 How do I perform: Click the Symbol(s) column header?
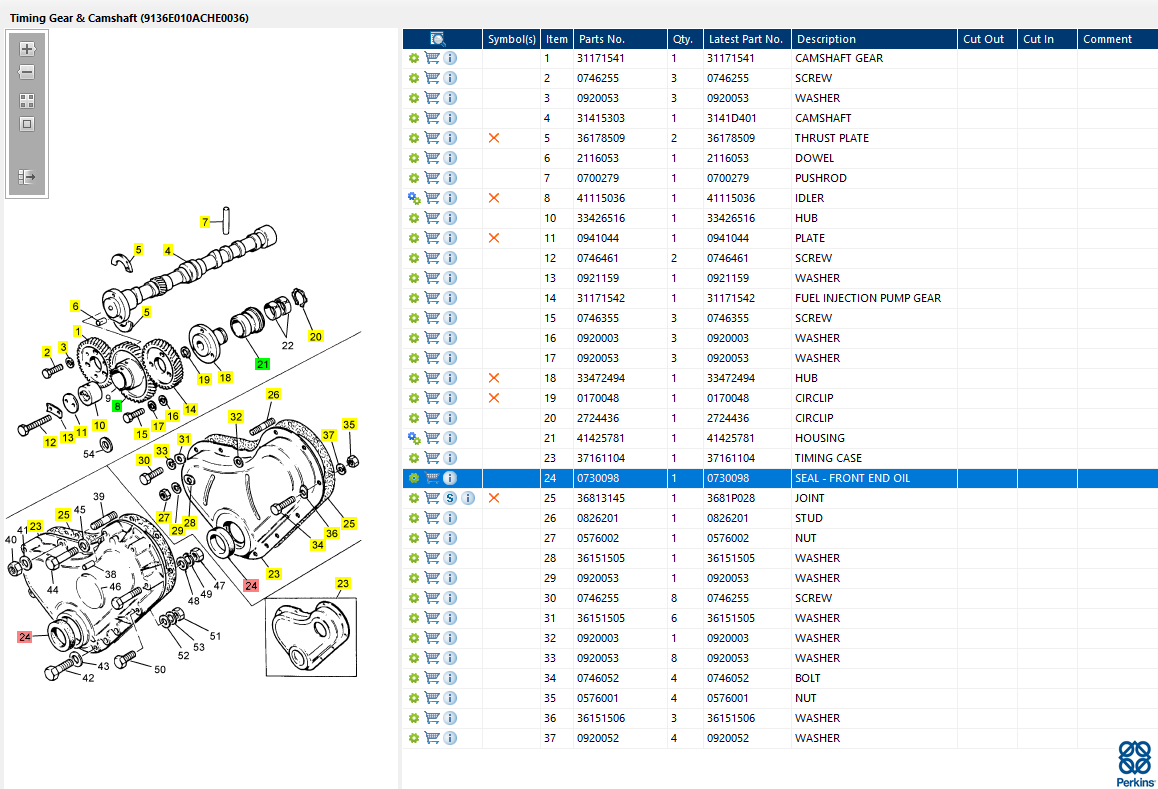pyautogui.click(x=512, y=39)
